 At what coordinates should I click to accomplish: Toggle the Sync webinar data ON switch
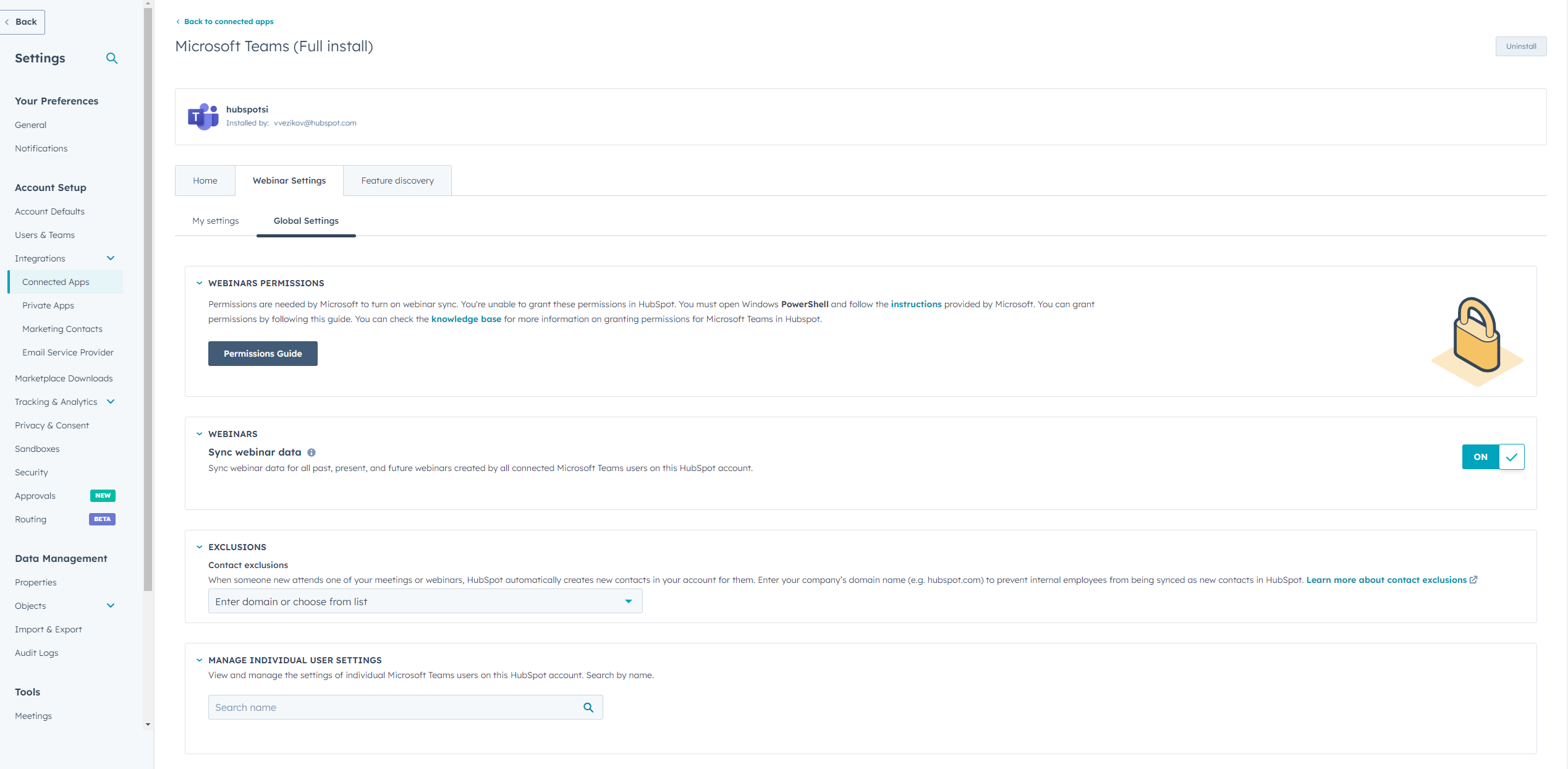[1493, 457]
